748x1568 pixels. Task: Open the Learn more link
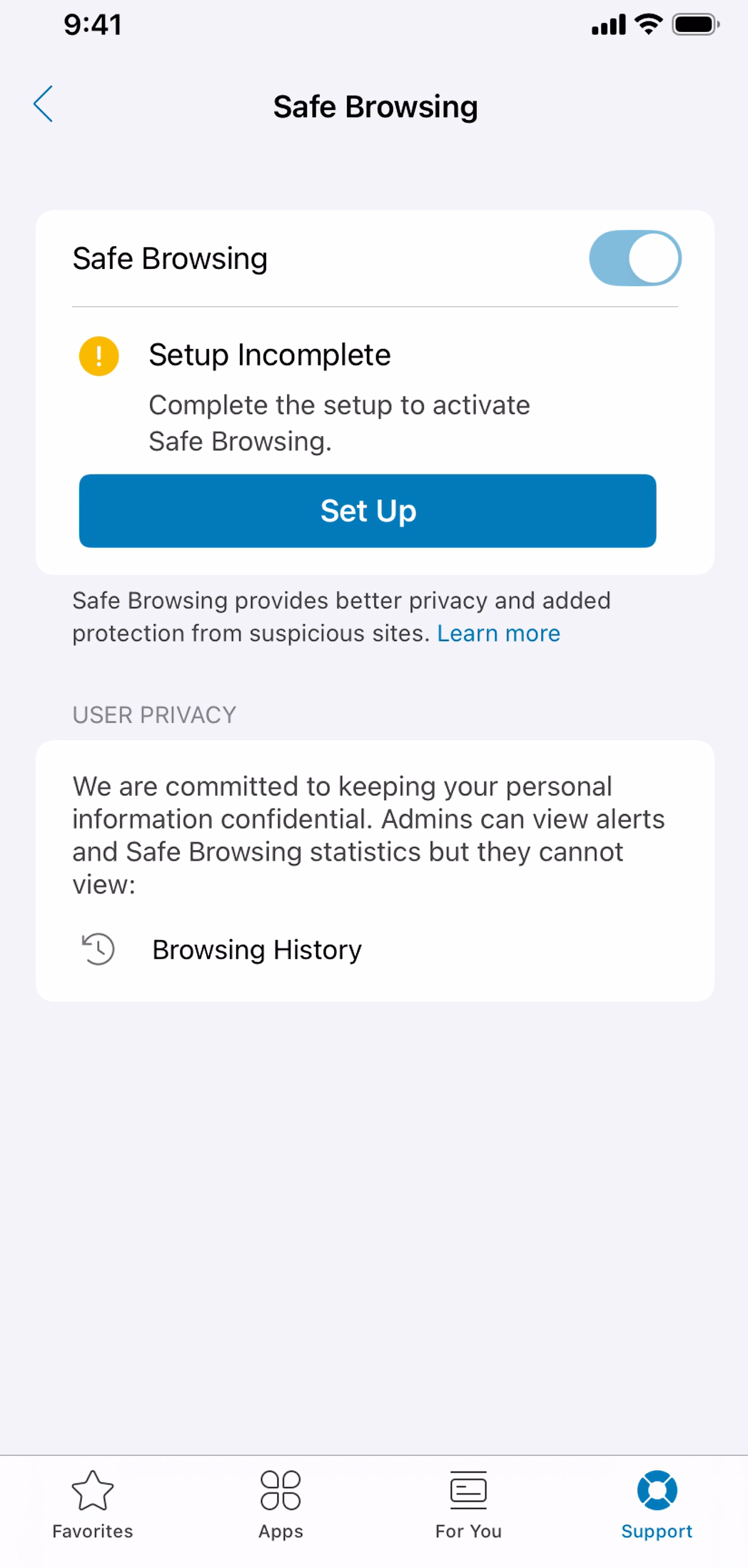click(498, 633)
